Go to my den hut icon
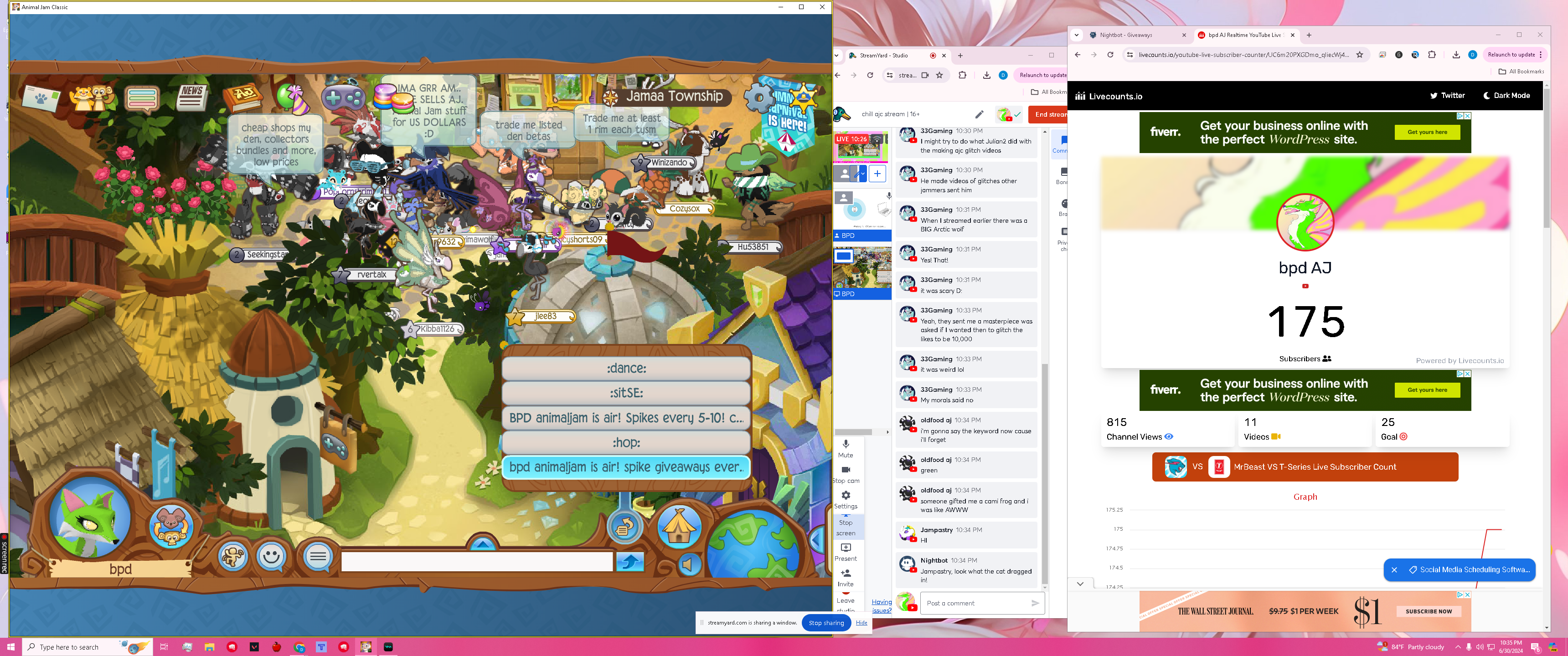 pos(679,526)
